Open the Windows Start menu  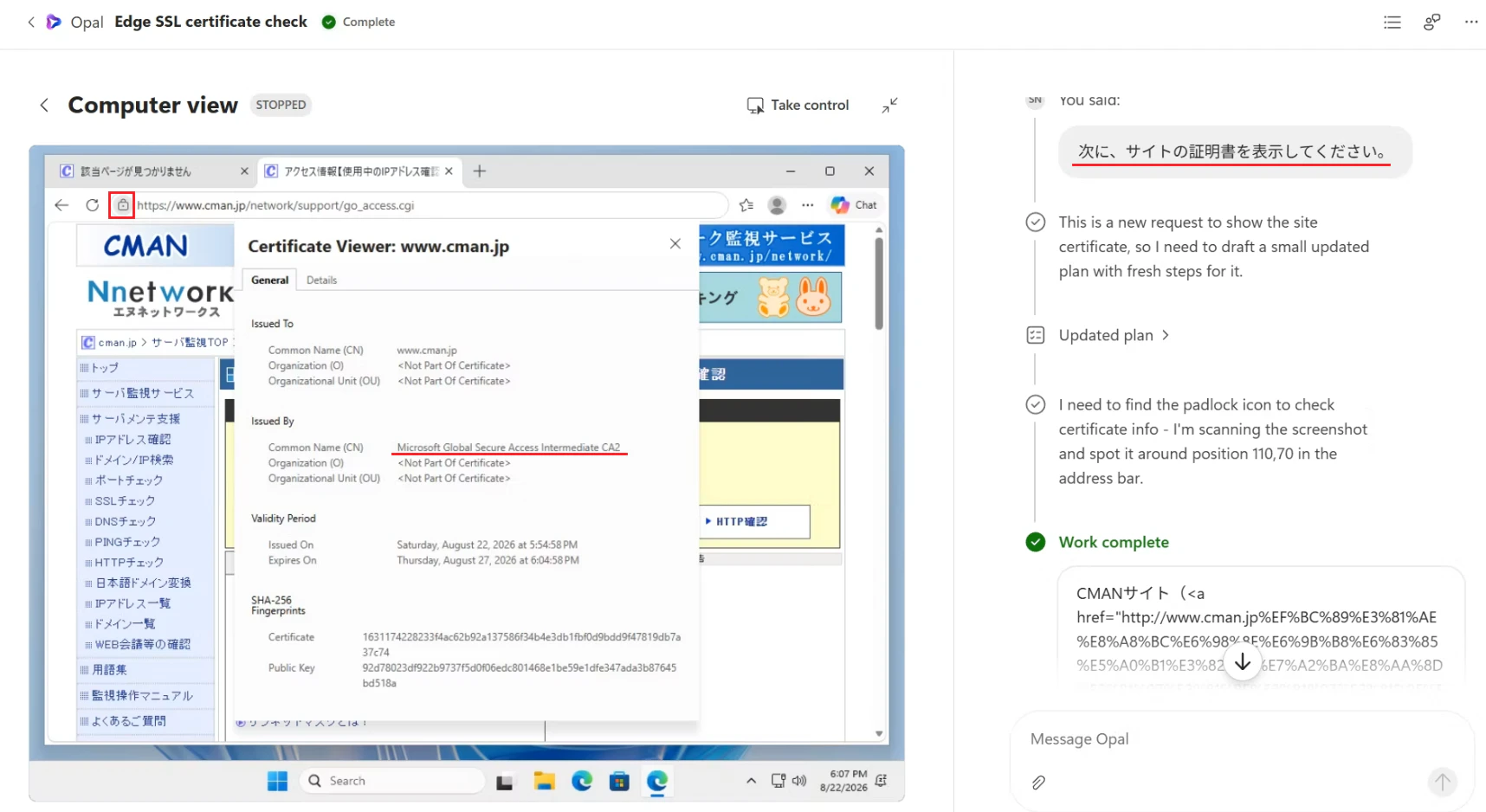pos(277,781)
